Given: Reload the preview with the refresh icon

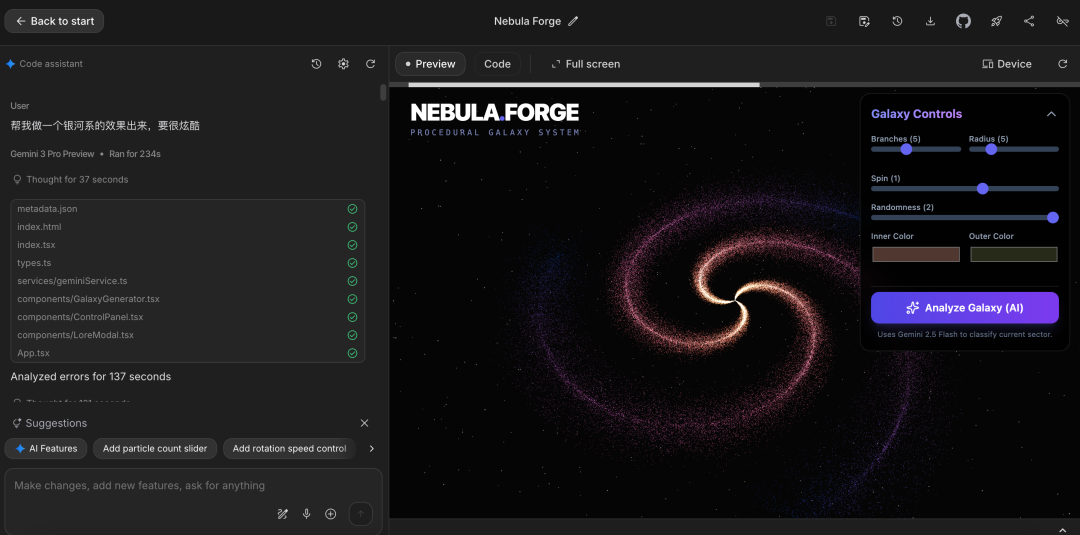Looking at the screenshot, I should (x=1062, y=64).
